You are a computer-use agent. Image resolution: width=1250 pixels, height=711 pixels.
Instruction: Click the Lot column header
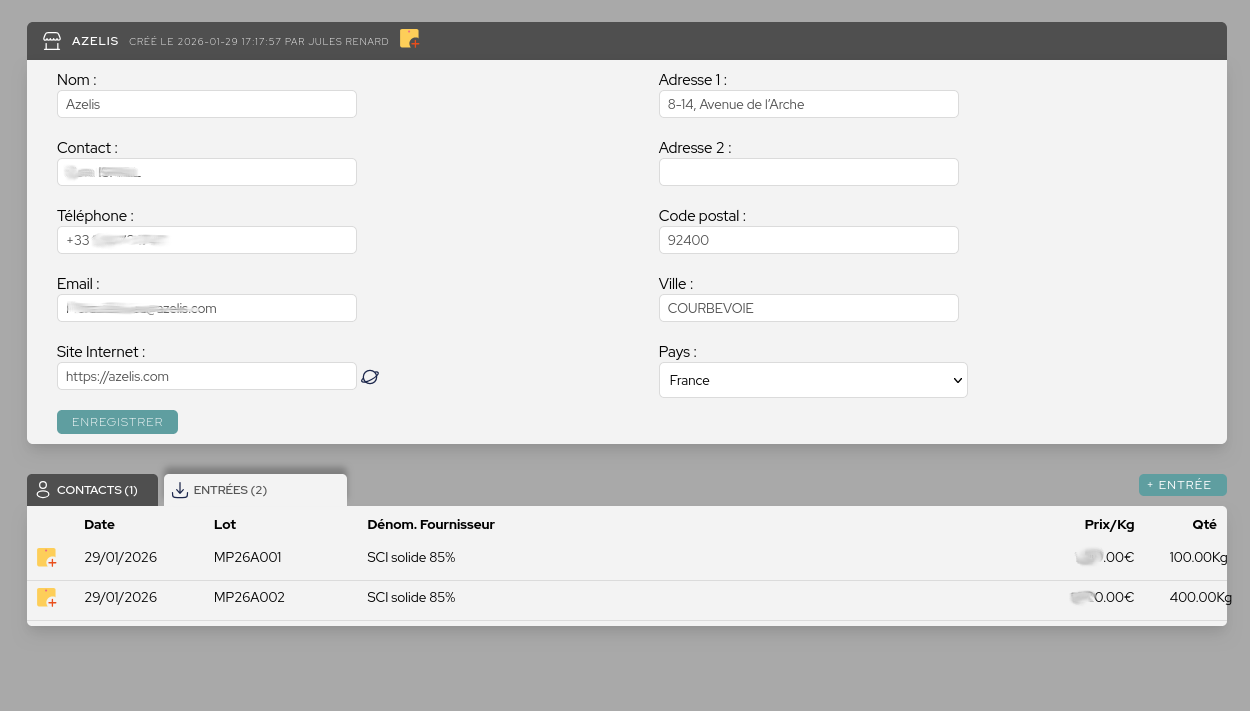tap(225, 524)
